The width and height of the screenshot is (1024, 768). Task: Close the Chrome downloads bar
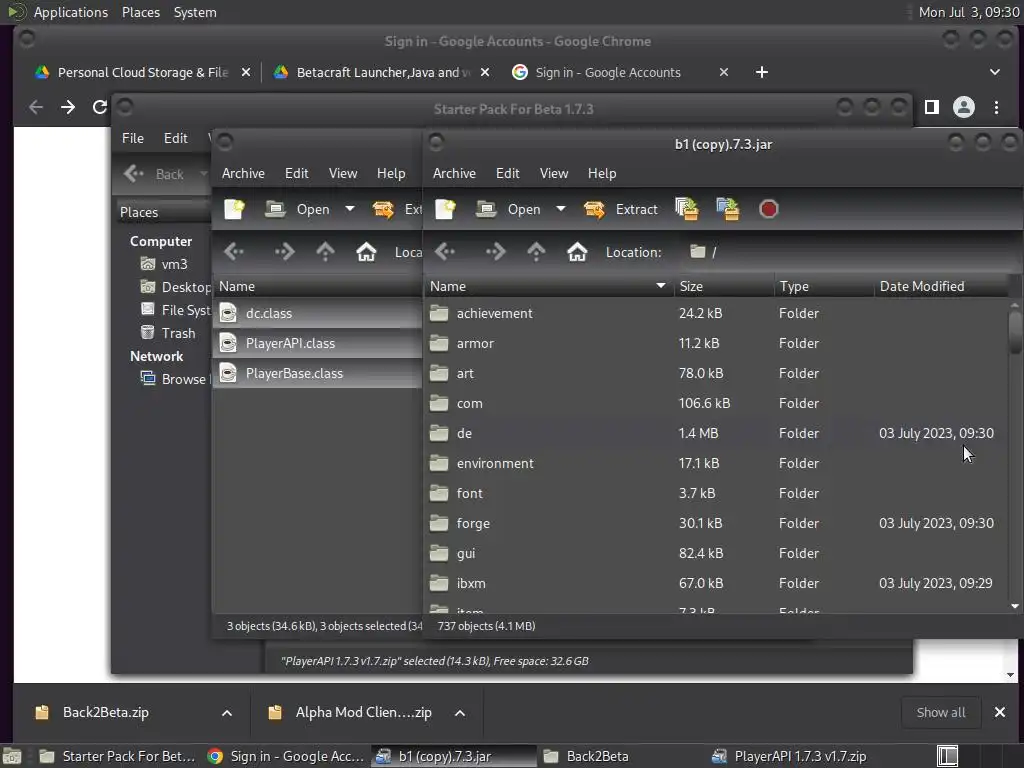click(1000, 712)
